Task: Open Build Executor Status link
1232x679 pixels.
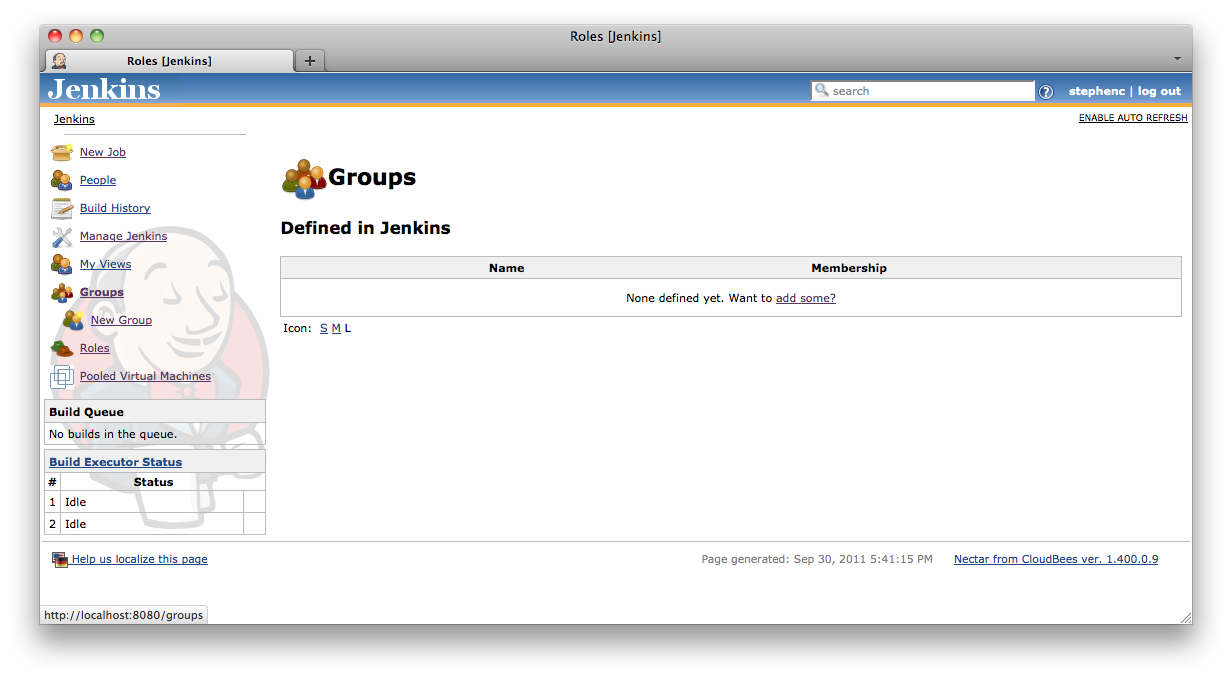Action: tap(115, 462)
